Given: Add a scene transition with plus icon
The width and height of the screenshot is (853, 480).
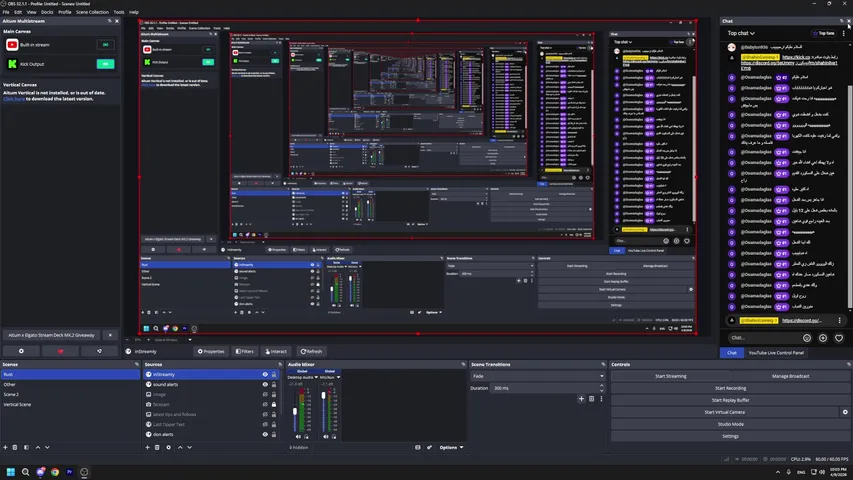Looking at the screenshot, I should [x=581, y=399].
